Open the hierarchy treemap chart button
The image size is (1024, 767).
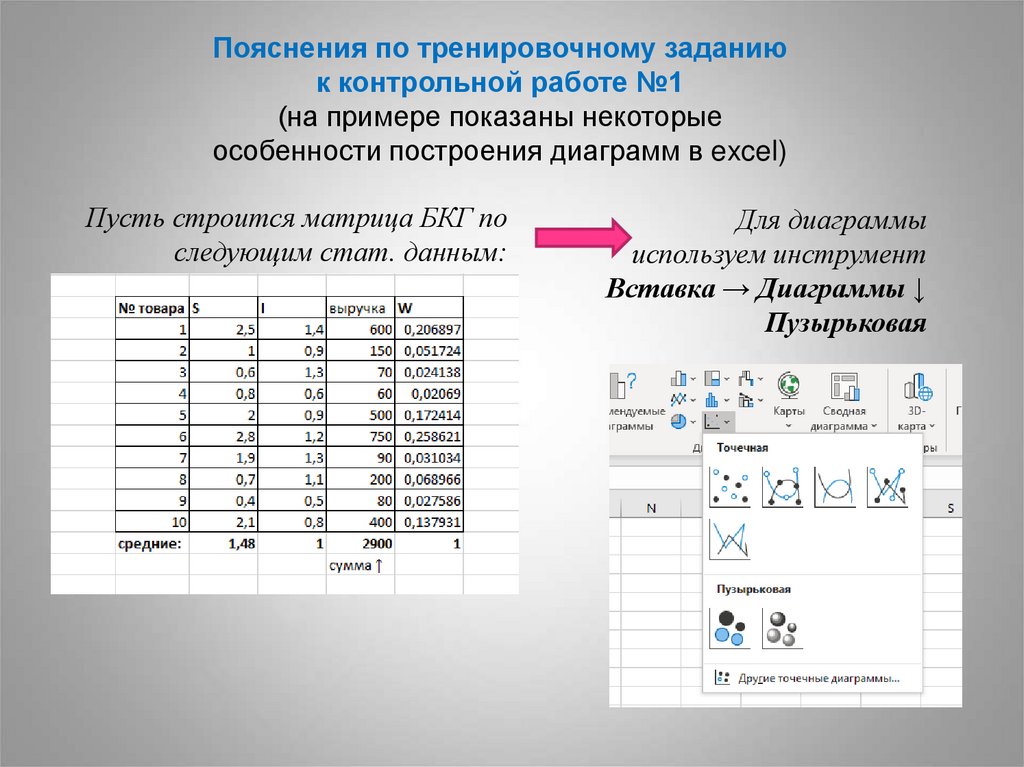[712, 378]
